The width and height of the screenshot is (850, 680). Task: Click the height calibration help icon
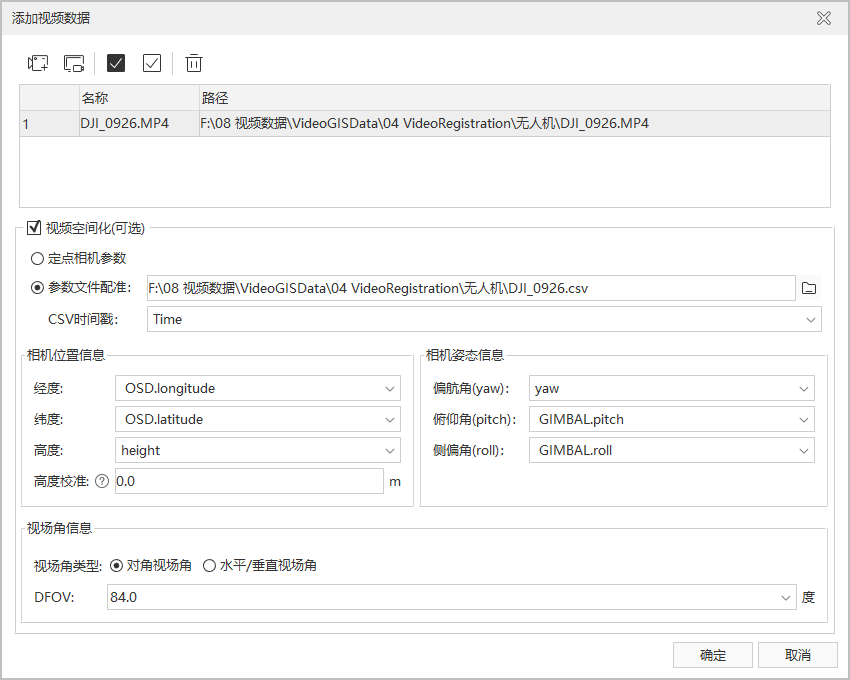tap(101, 481)
